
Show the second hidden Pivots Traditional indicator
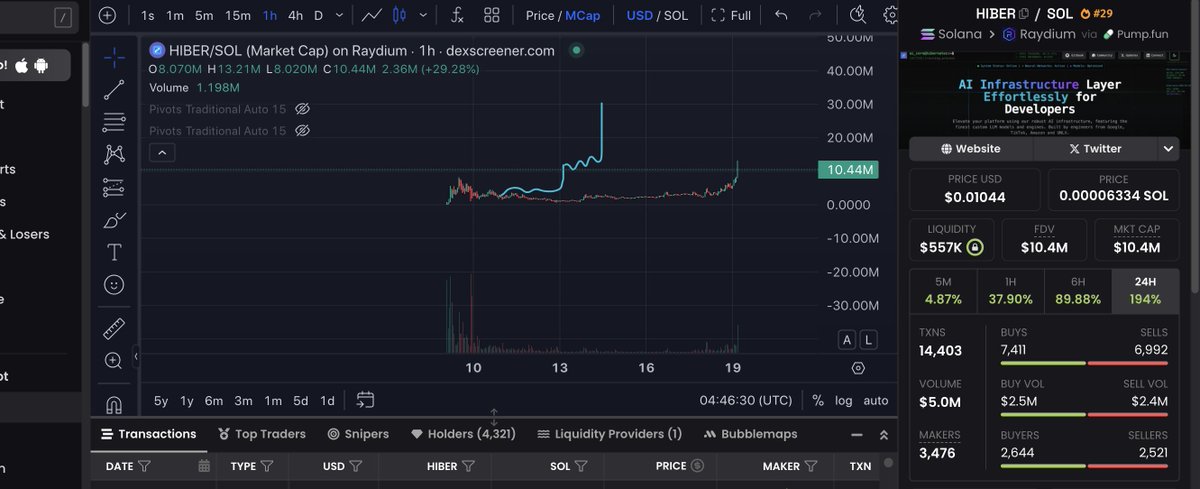point(302,131)
